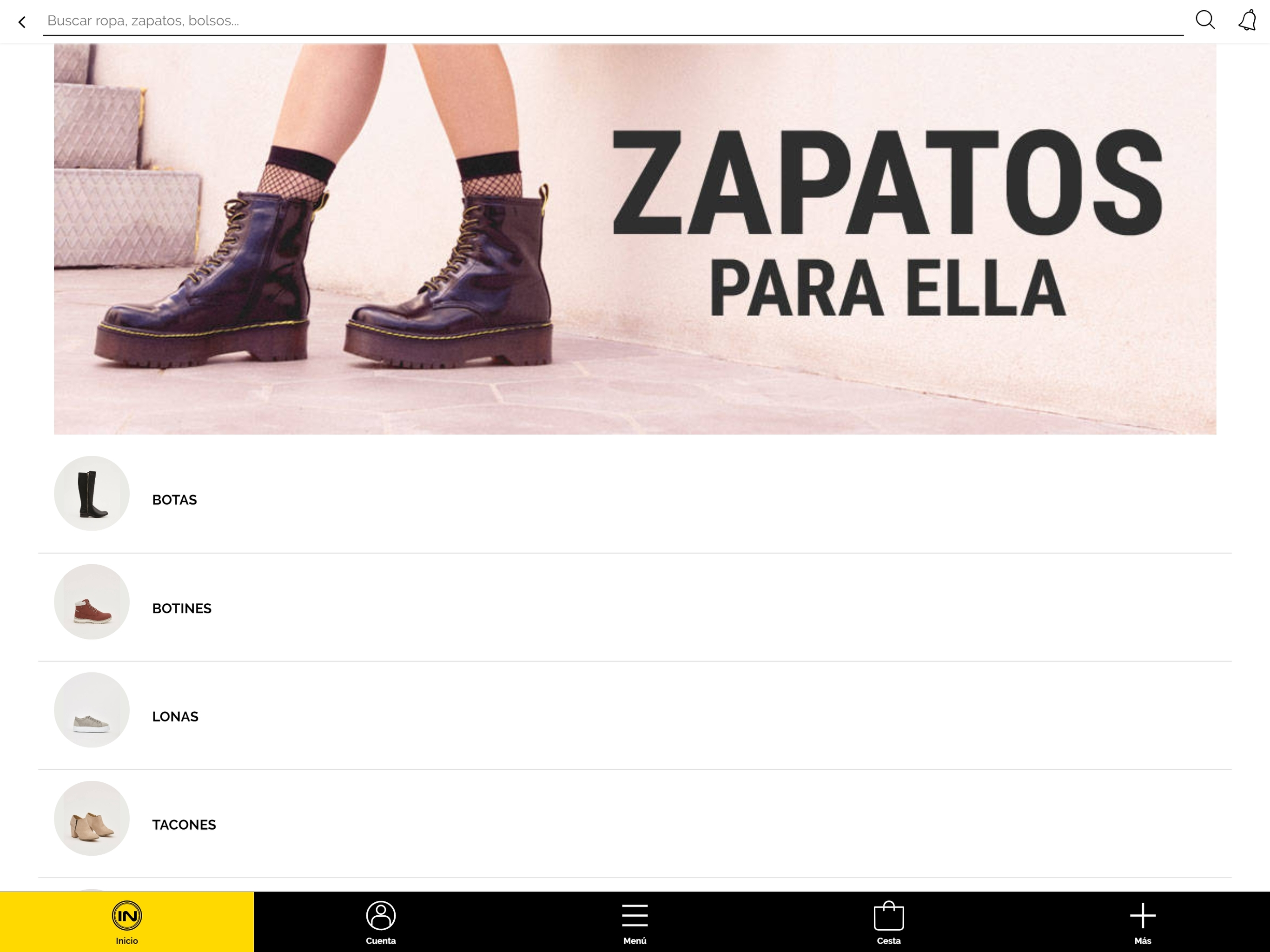This screenshot has height=952, width=1270.
Task: Tap the red ankle boot thumbnail
Action: [92, 601]
